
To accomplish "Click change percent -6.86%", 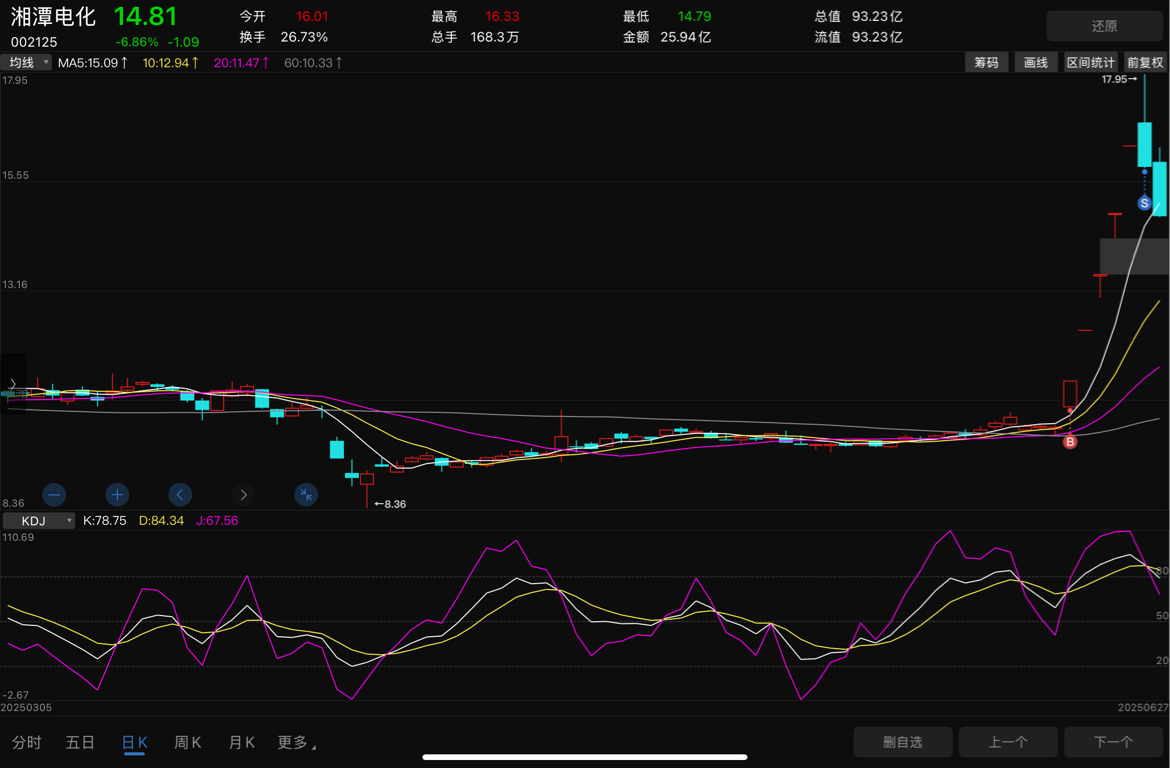I will click(137, 42).
